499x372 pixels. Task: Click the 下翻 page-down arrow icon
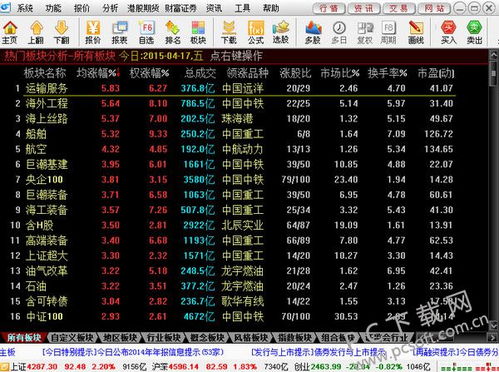click(x=61, y=33)
